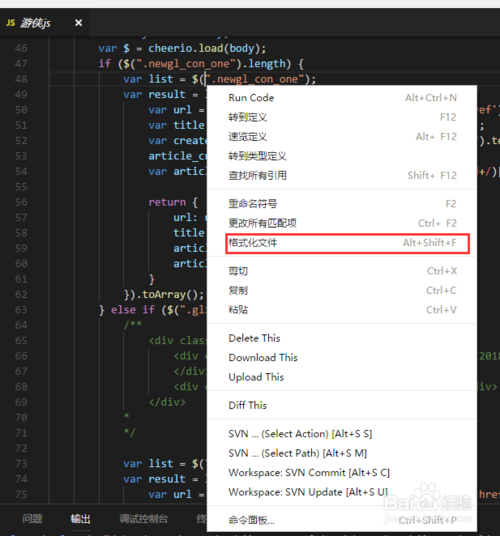Click line number 46 in gutter
Image resolution: width=500 pixels, height=536 pixels.
point(21,48)
